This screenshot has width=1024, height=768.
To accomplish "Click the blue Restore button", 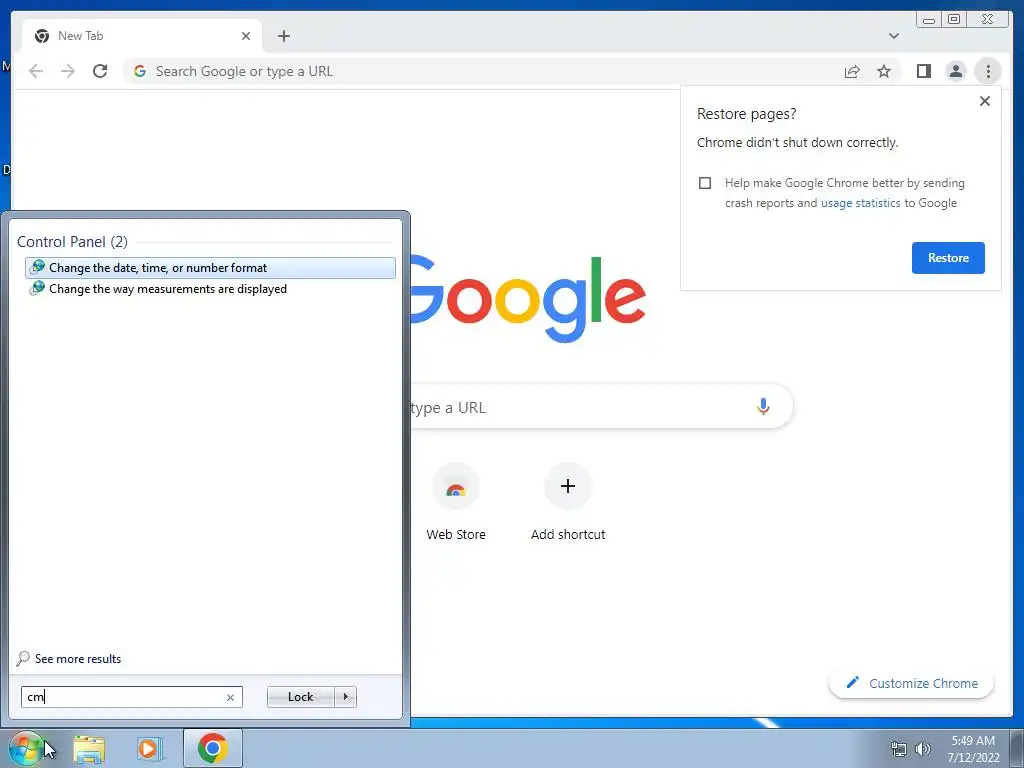I will coord(948,257).
